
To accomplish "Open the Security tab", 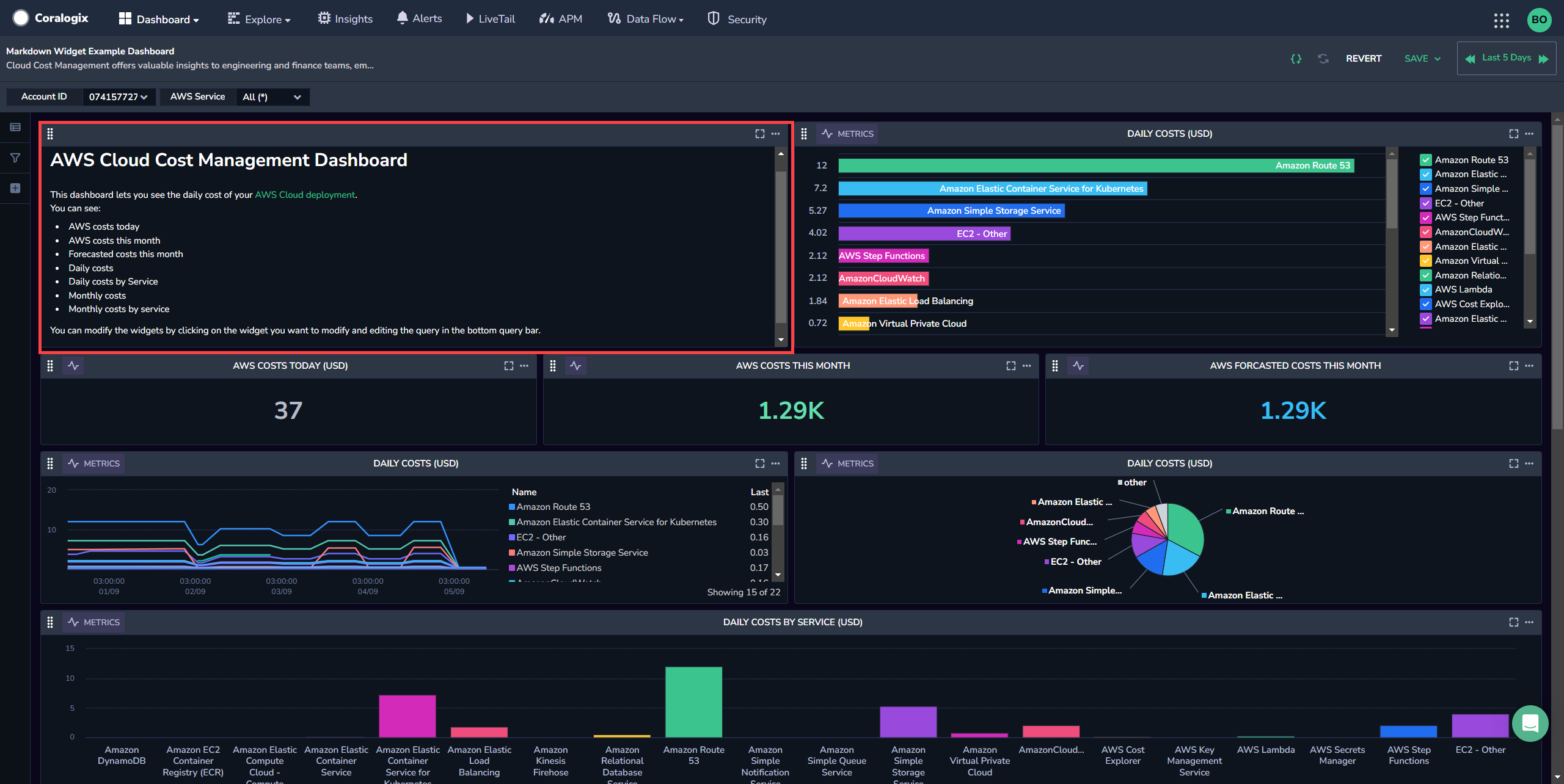I will 737,19.
